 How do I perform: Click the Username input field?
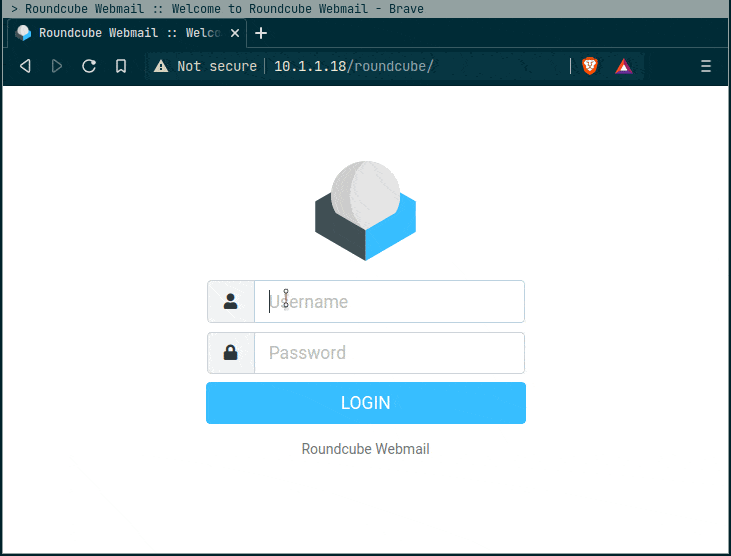[389, 302]
